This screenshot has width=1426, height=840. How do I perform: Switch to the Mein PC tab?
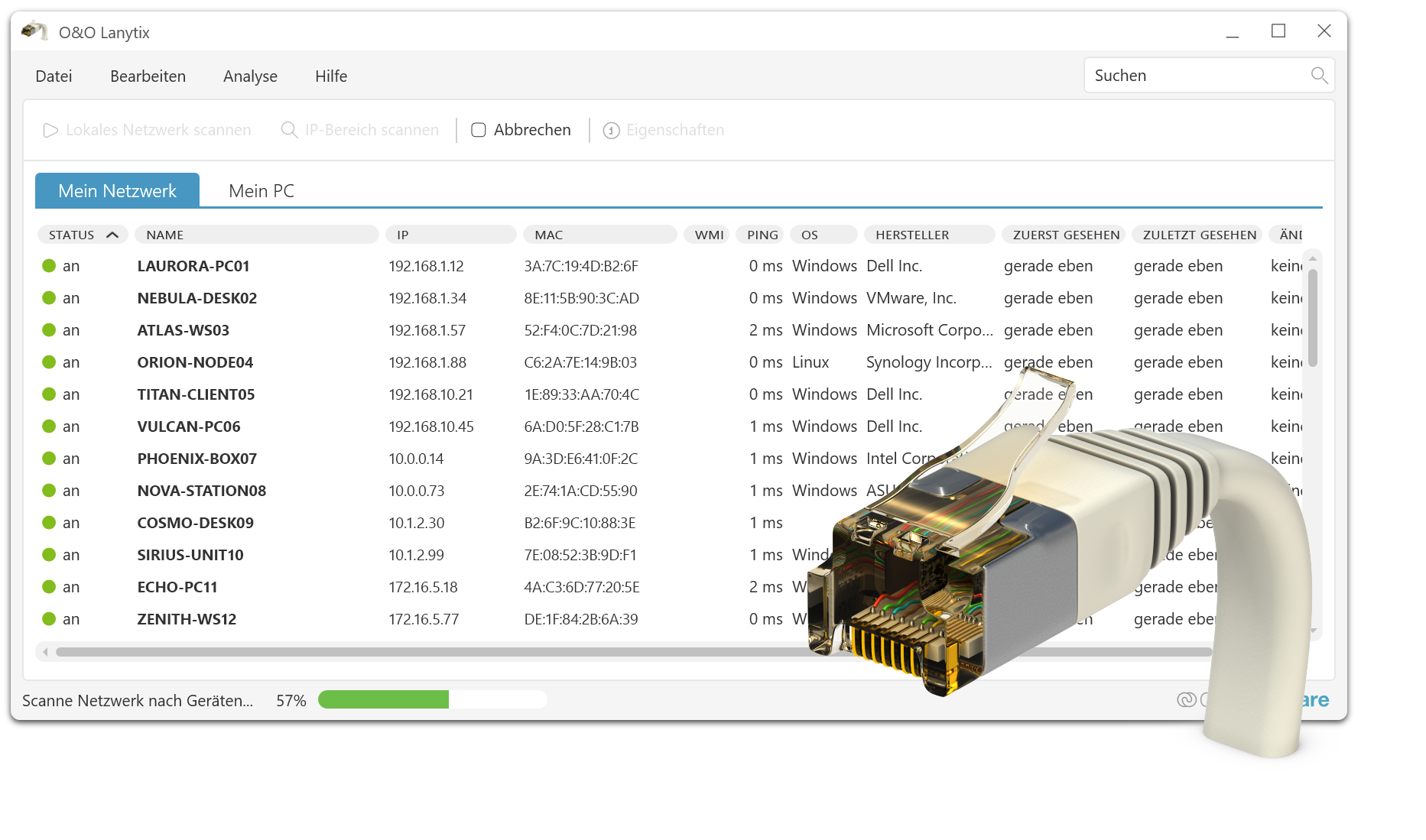[261, 191]
